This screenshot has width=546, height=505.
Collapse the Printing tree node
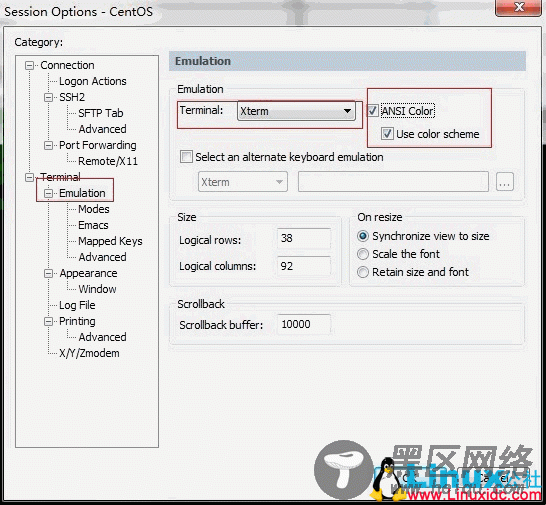(x=48, y=321)
